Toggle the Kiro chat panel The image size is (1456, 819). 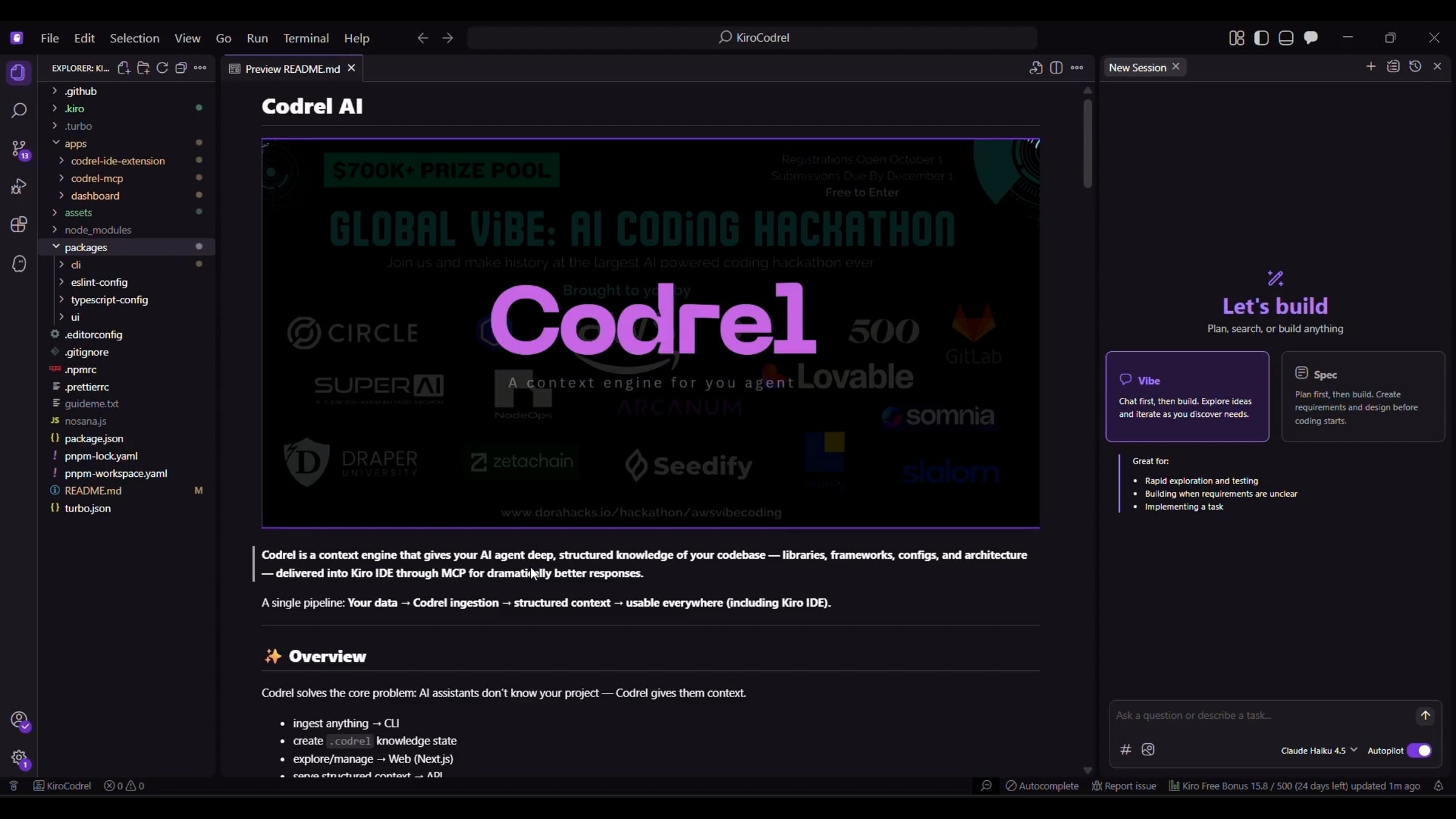coord(1311,38)
